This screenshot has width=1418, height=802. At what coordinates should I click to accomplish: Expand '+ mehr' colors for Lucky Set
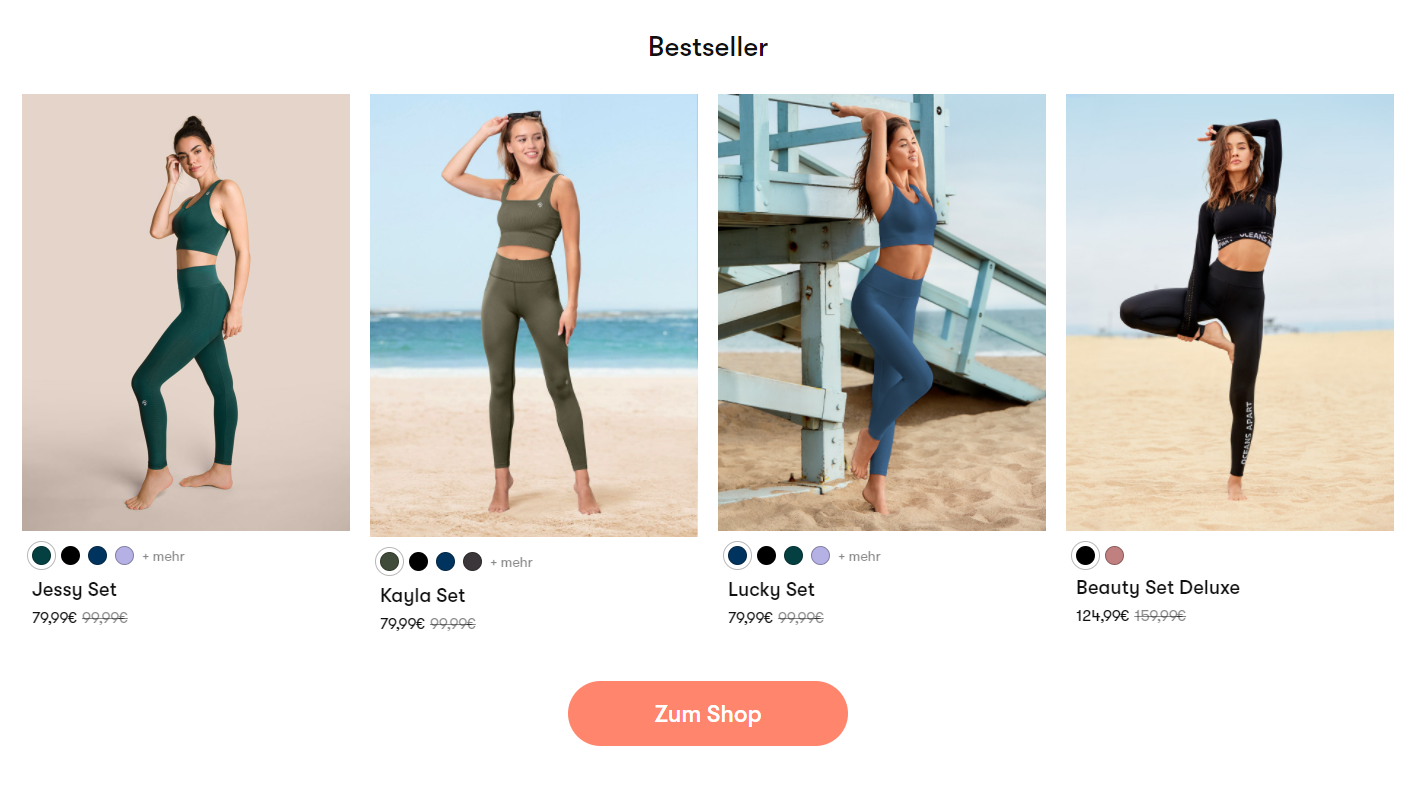click(859, 557)
